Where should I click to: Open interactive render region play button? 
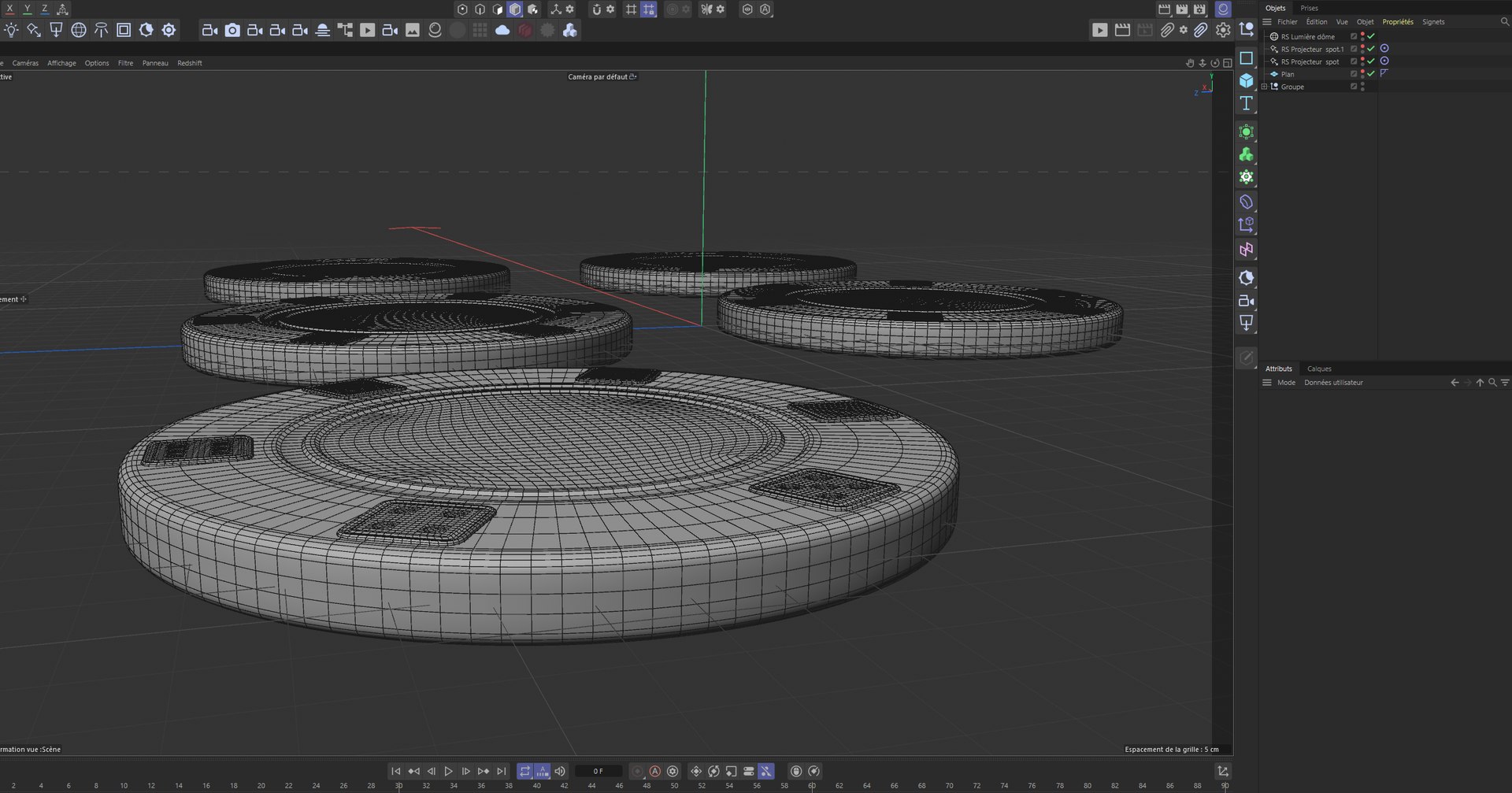pyautogui.click(x=1100, y=30)
